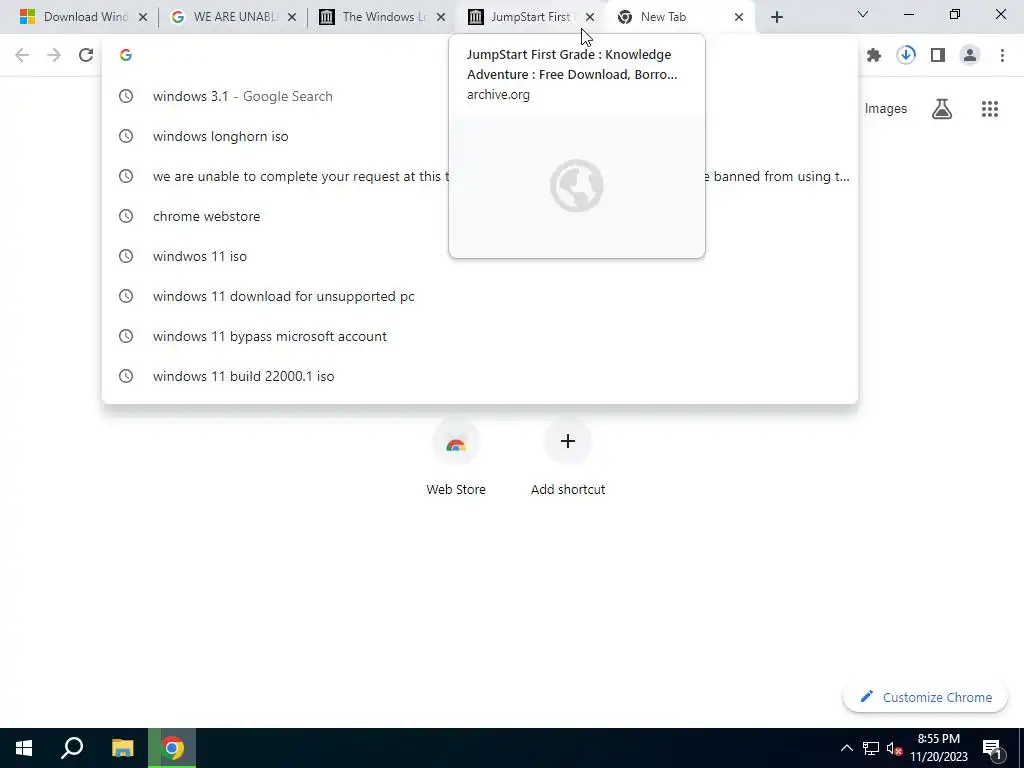Viewport: 1024px width, 768px height.
Task: Reload the page
Action: [86, 55]
